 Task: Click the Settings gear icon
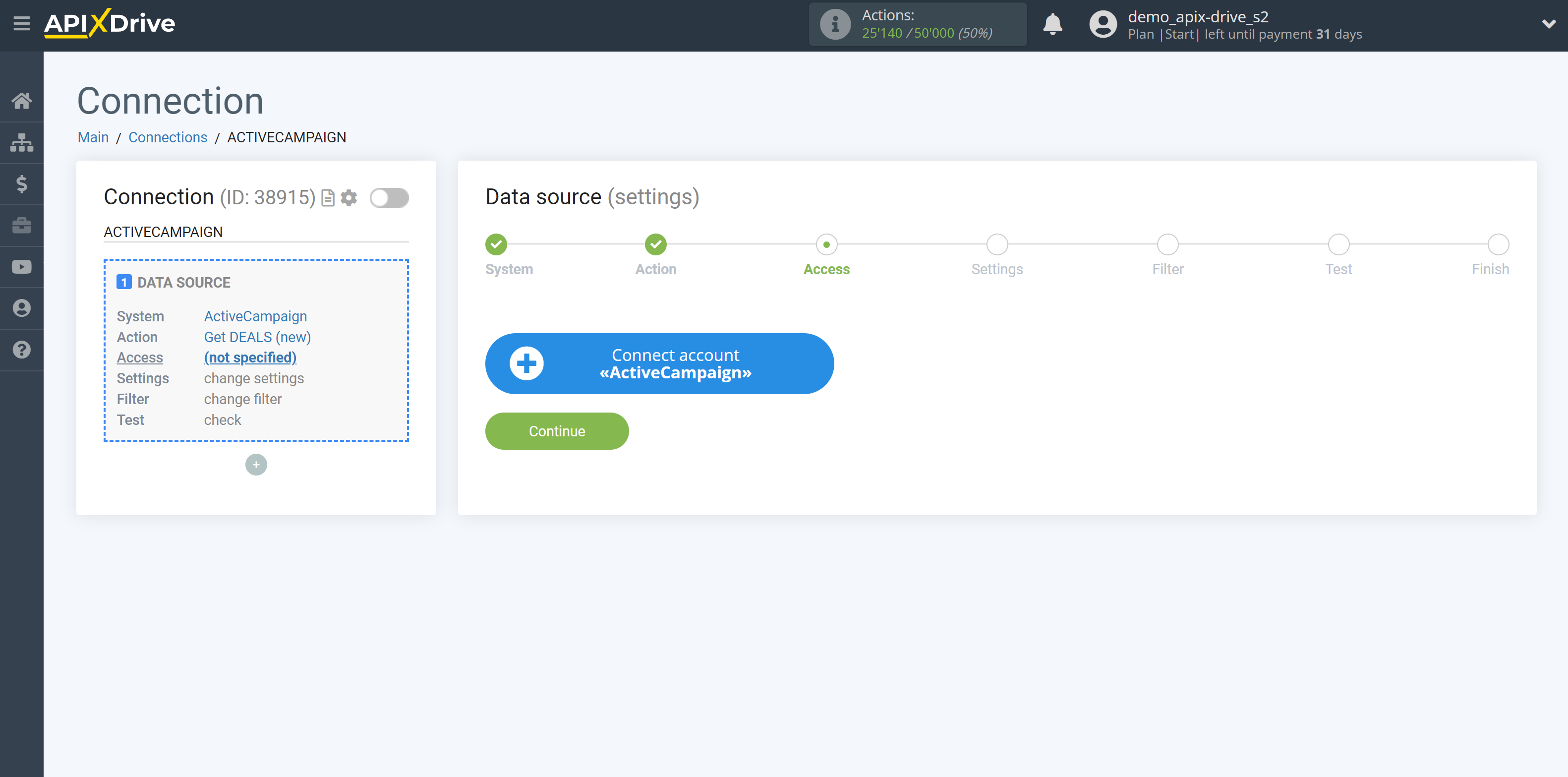[x=348, y=198]
